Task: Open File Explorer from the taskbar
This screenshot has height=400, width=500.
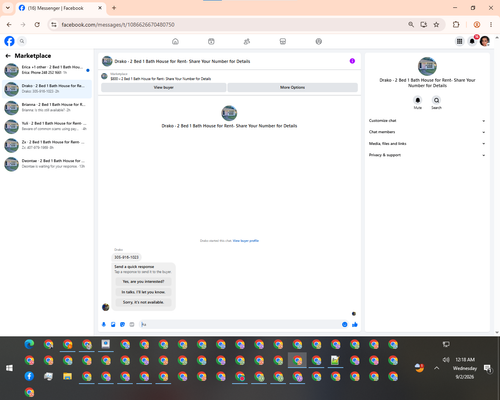Action: click(68, 376)
